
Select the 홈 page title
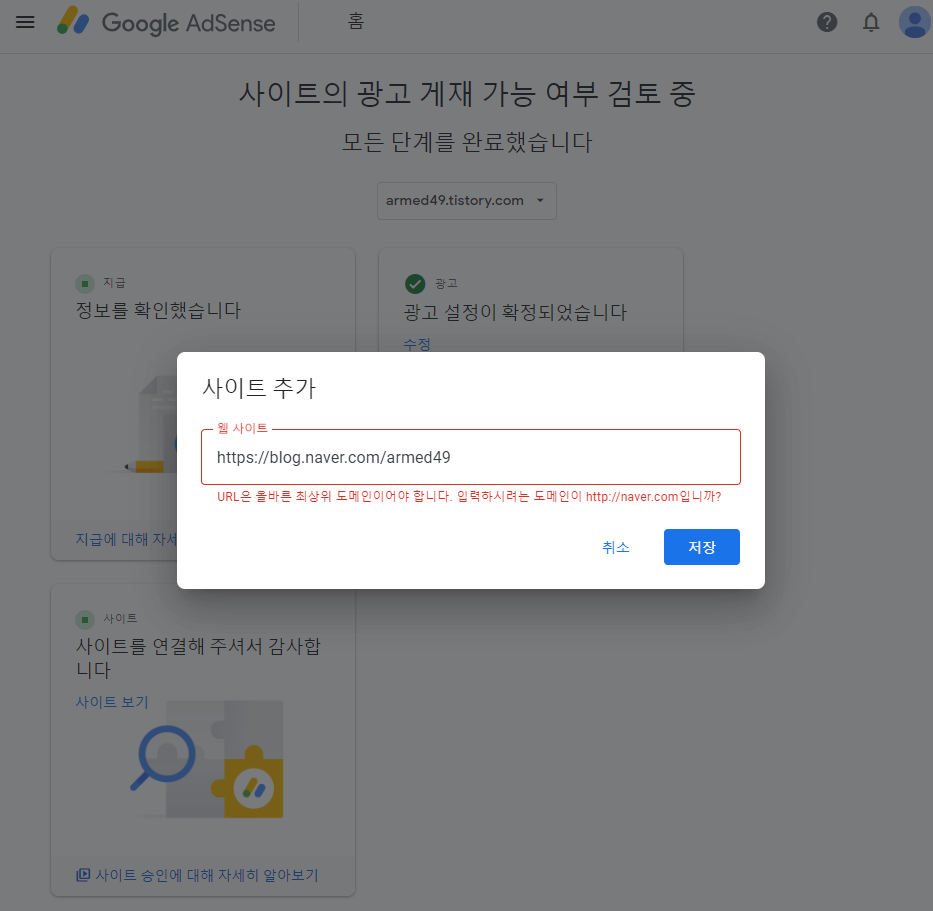point(356,21)
